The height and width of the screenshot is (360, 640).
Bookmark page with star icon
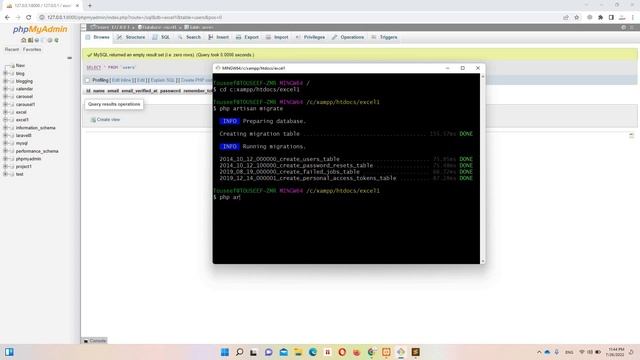tap(576, 18)
